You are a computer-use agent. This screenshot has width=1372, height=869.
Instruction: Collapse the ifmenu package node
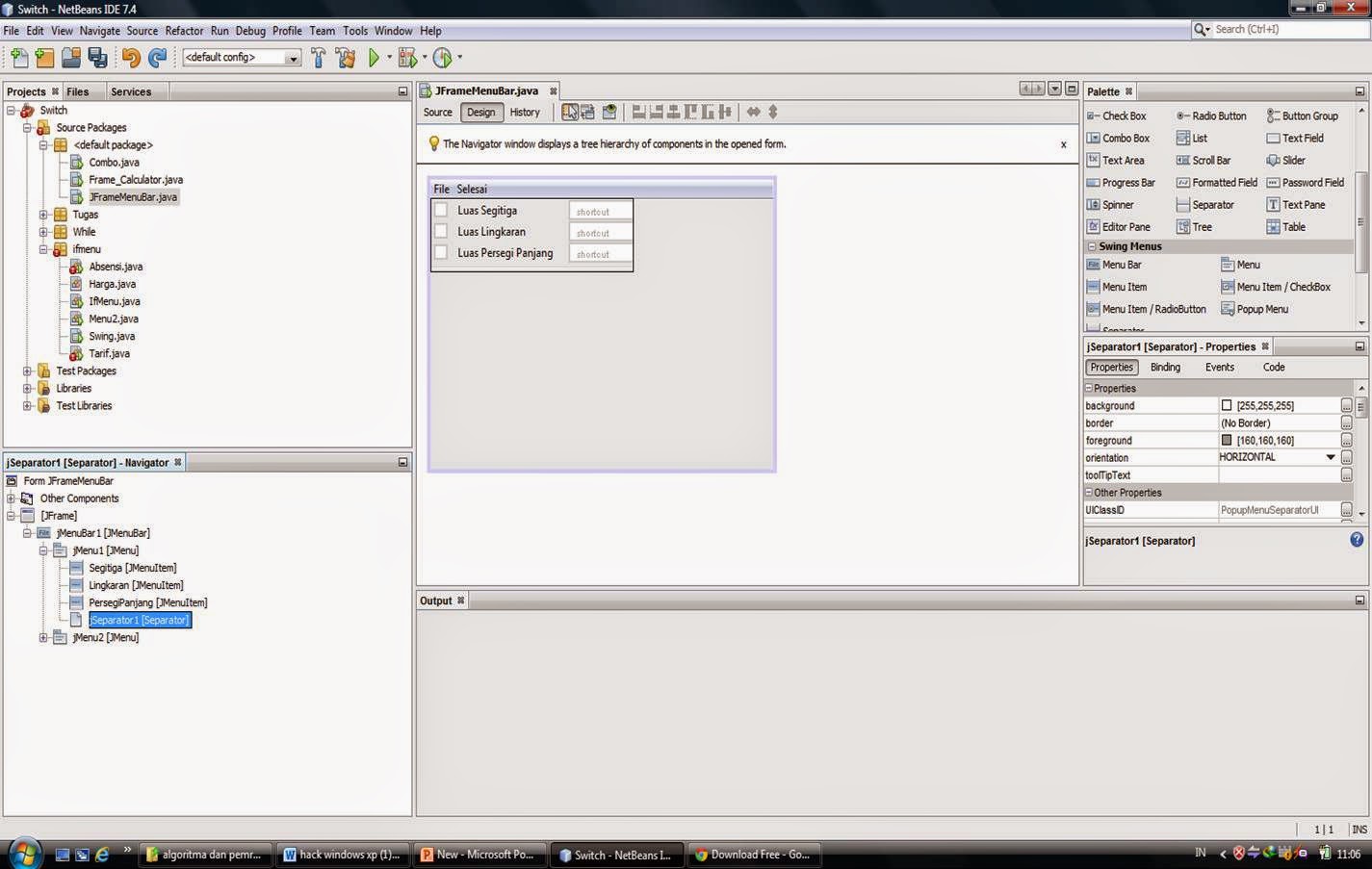click(x=43, y=249)
